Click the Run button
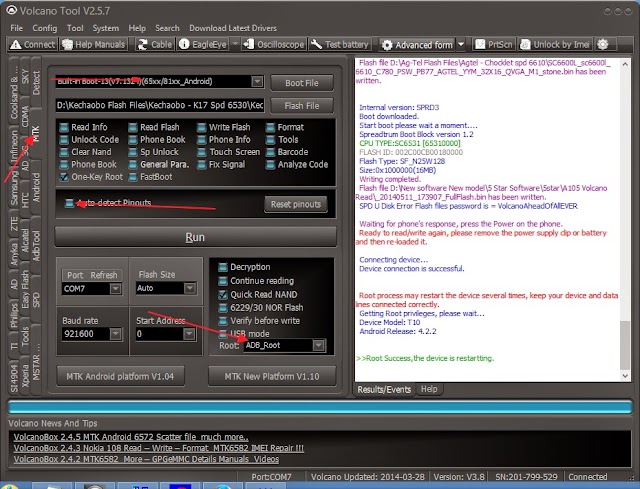The image size is (640, 489). pyautogui.click(x=195, y=237)
